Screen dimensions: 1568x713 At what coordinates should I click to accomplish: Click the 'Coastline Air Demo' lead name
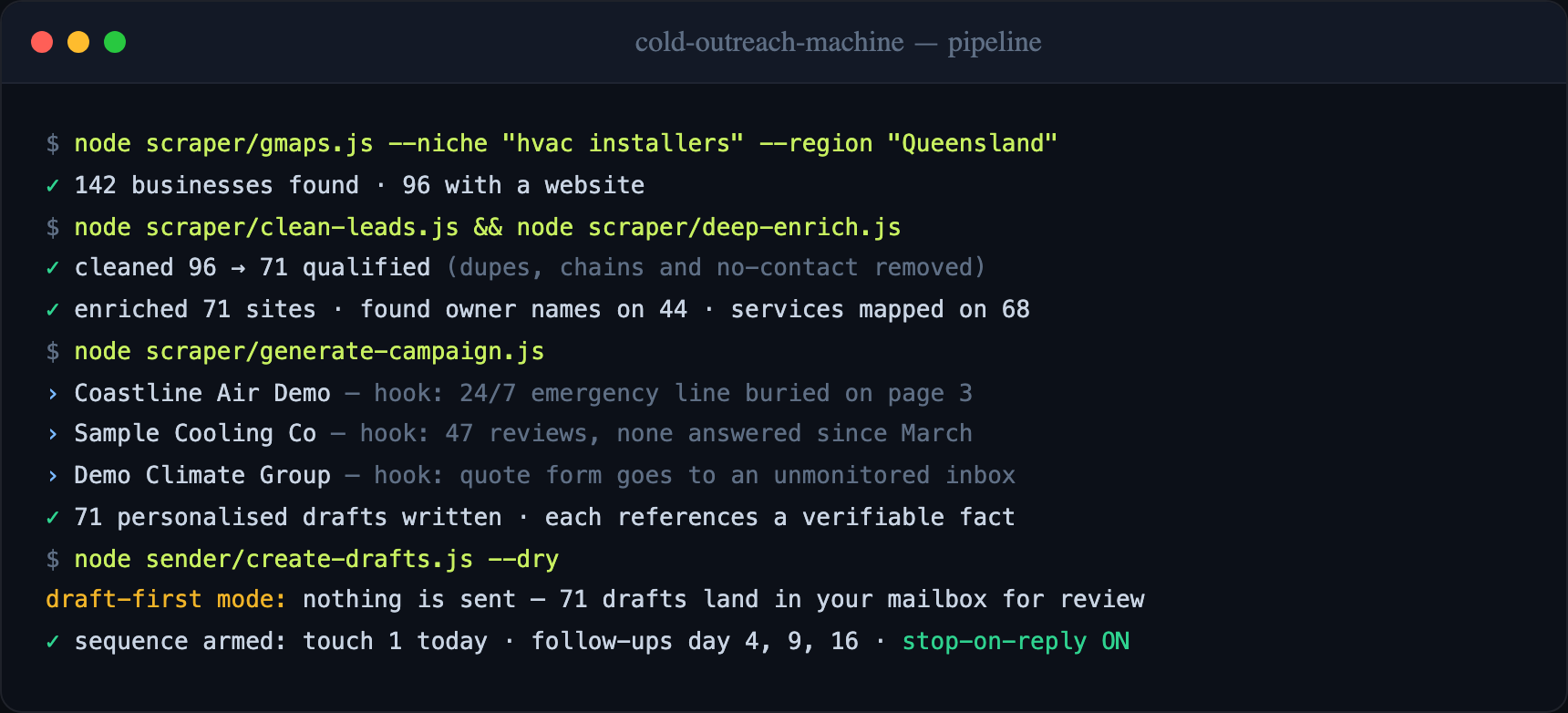tap(202, 393)
